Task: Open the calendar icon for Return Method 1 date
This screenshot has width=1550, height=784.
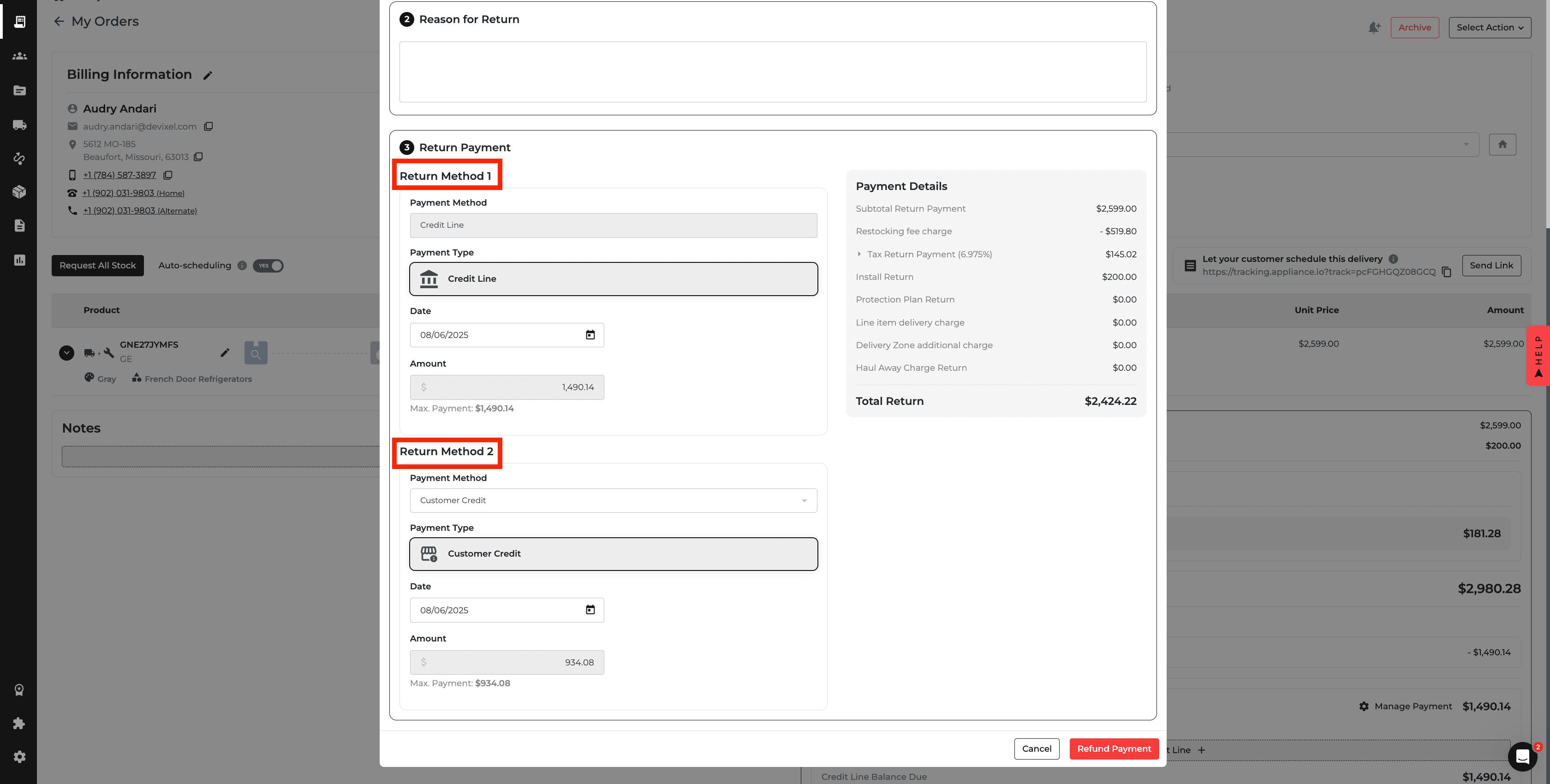Action: [590, 335]
